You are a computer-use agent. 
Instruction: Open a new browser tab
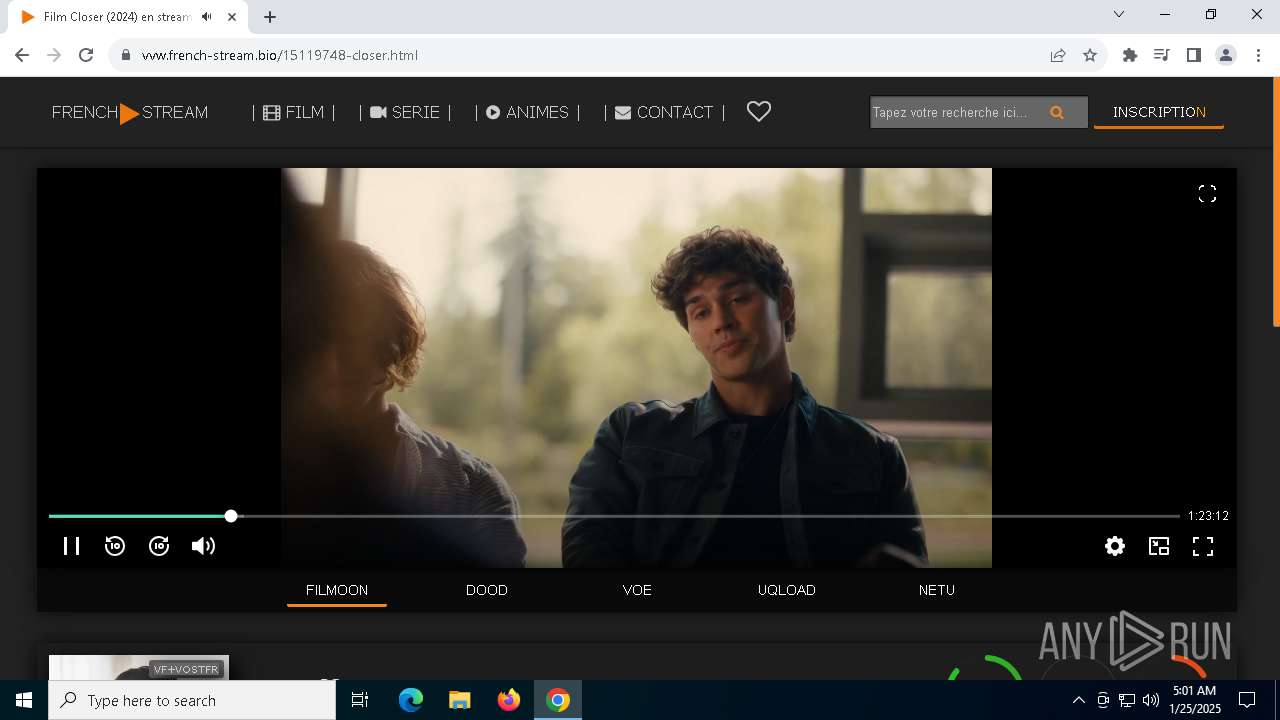click(x=270, y=17)
